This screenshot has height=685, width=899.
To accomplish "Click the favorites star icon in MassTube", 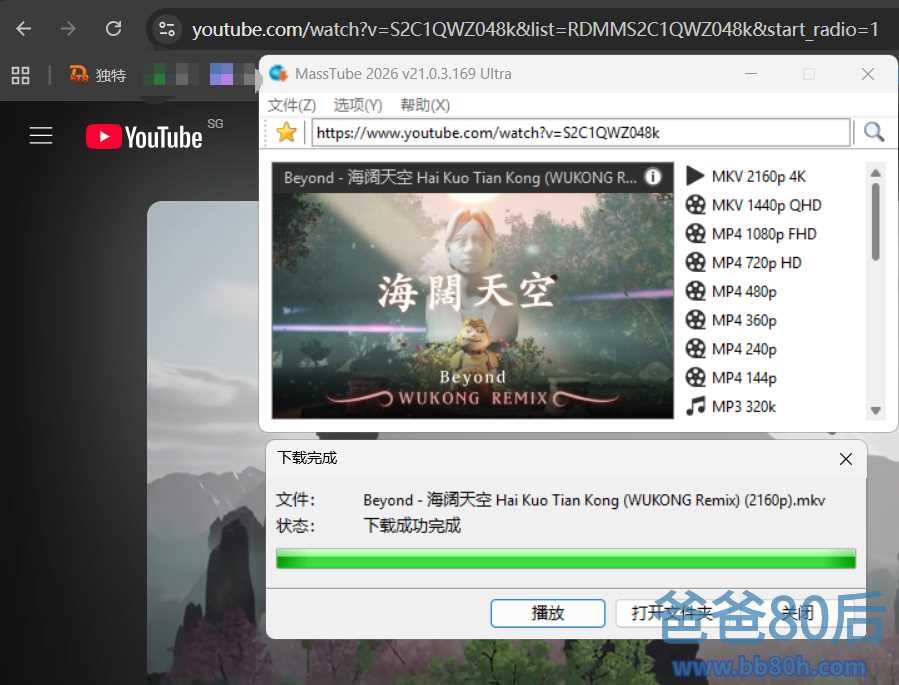I will point(287,132).
